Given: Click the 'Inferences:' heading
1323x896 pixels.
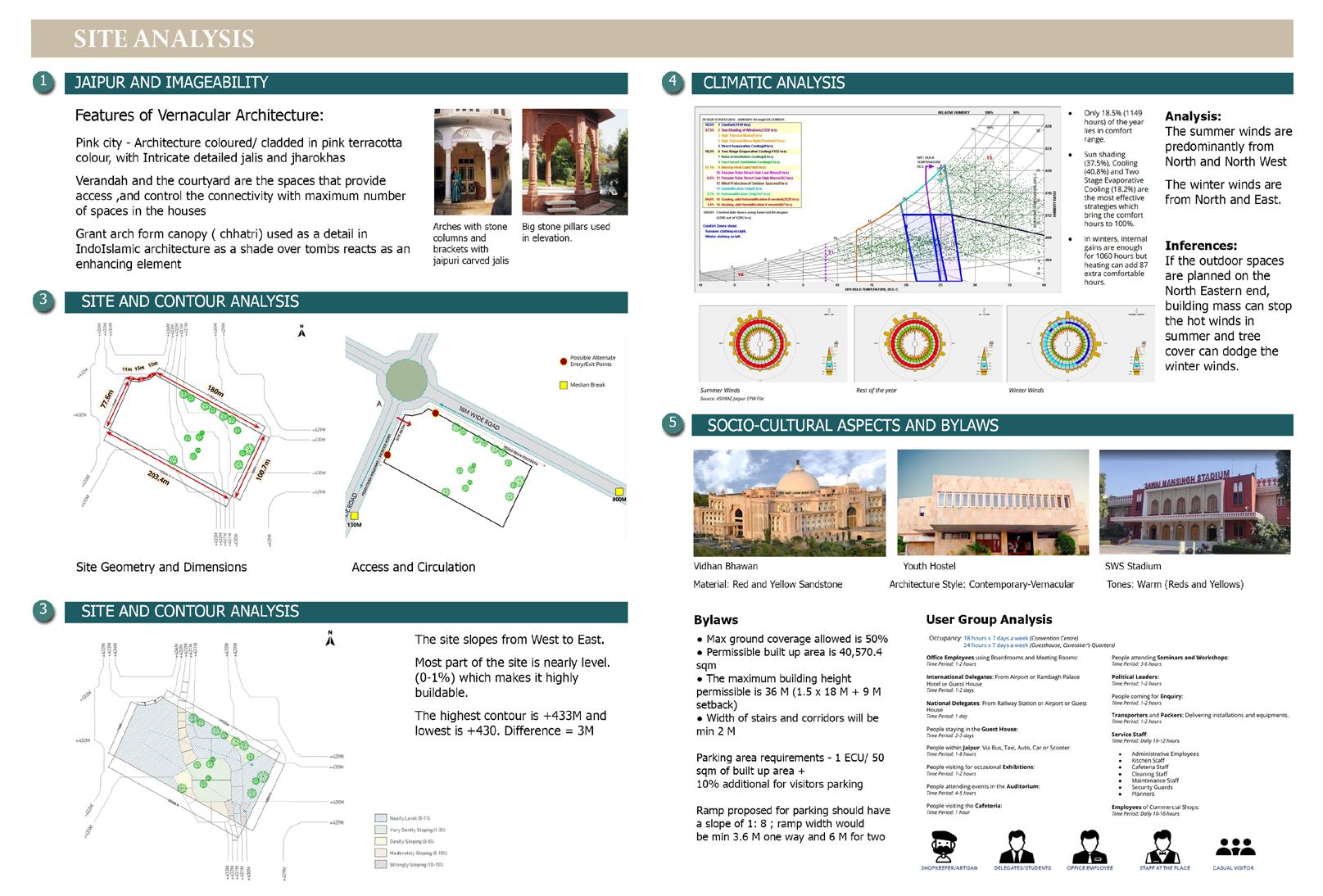Looking at the screenshot, I should pos(1201,246).
